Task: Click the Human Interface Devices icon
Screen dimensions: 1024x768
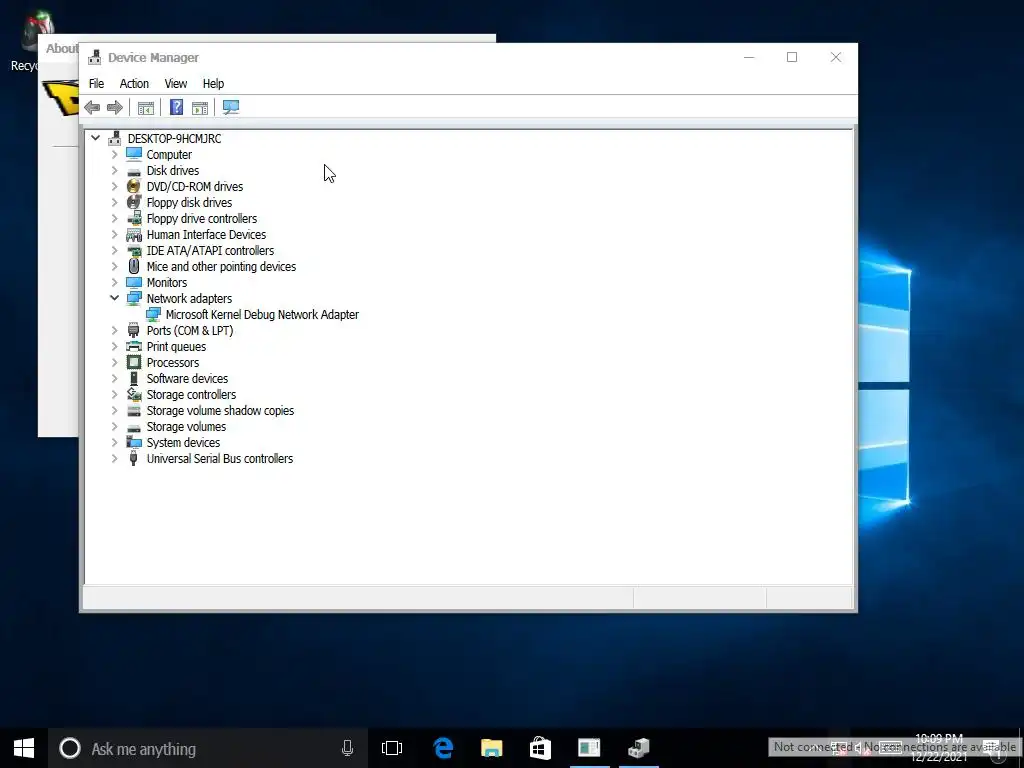Action: tap(134, 234)
